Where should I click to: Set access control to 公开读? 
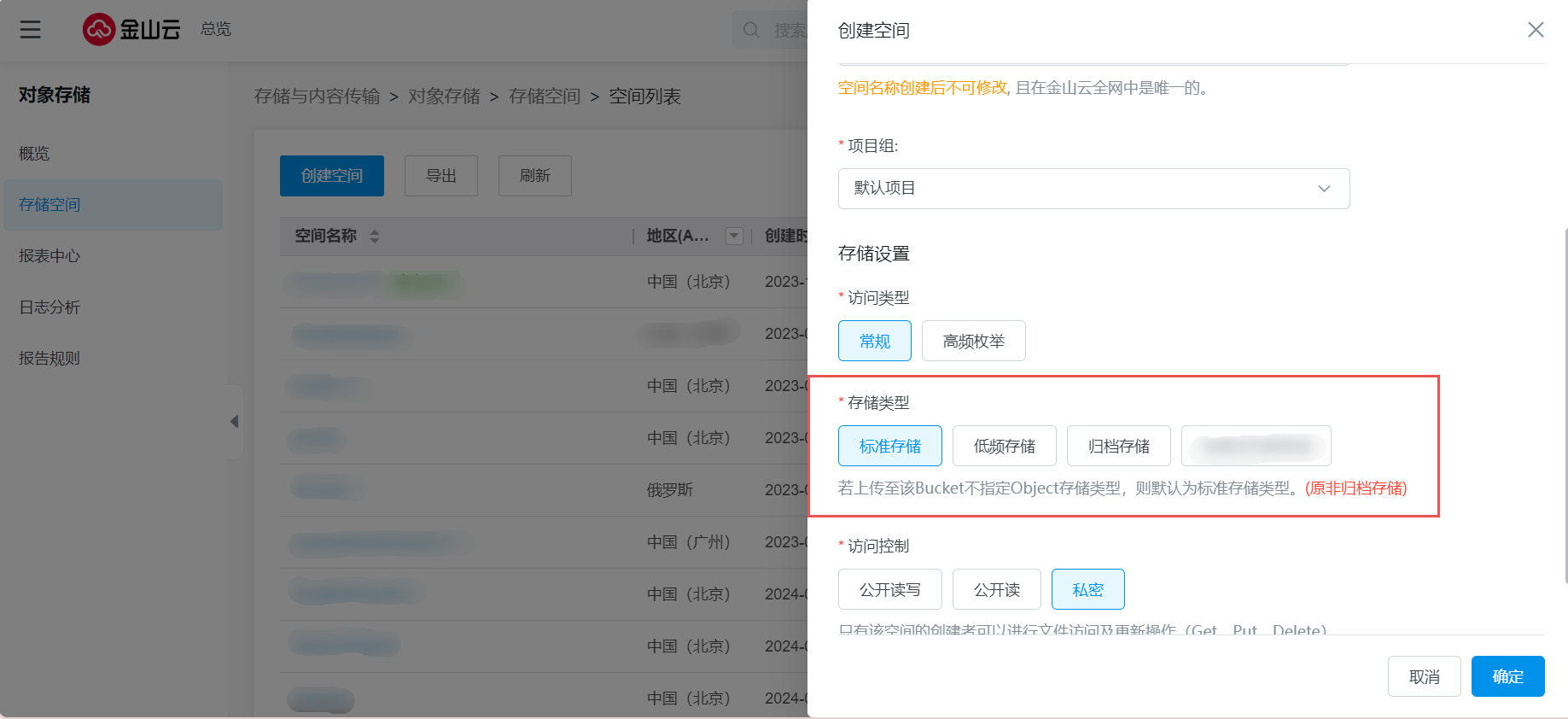click(x=996, y=590)
